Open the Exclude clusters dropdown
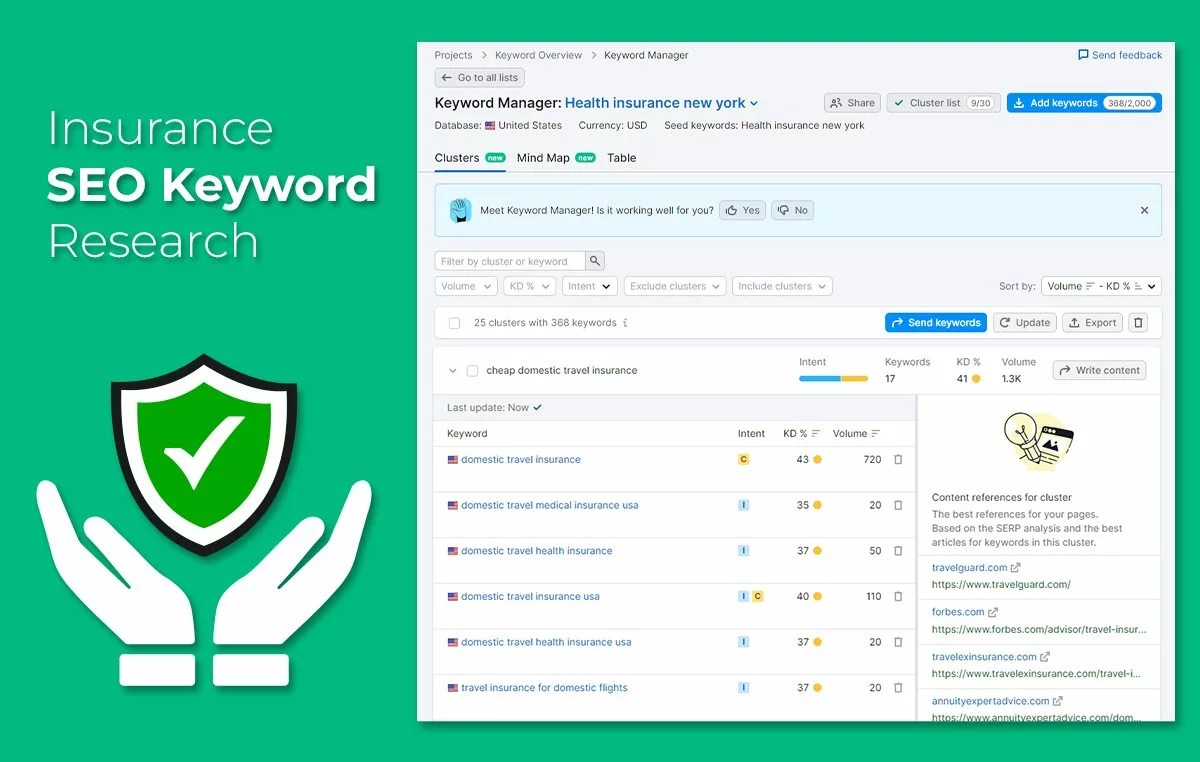Screen dimensions: 1200x762 pyautogui.click(x=675, y=286)
